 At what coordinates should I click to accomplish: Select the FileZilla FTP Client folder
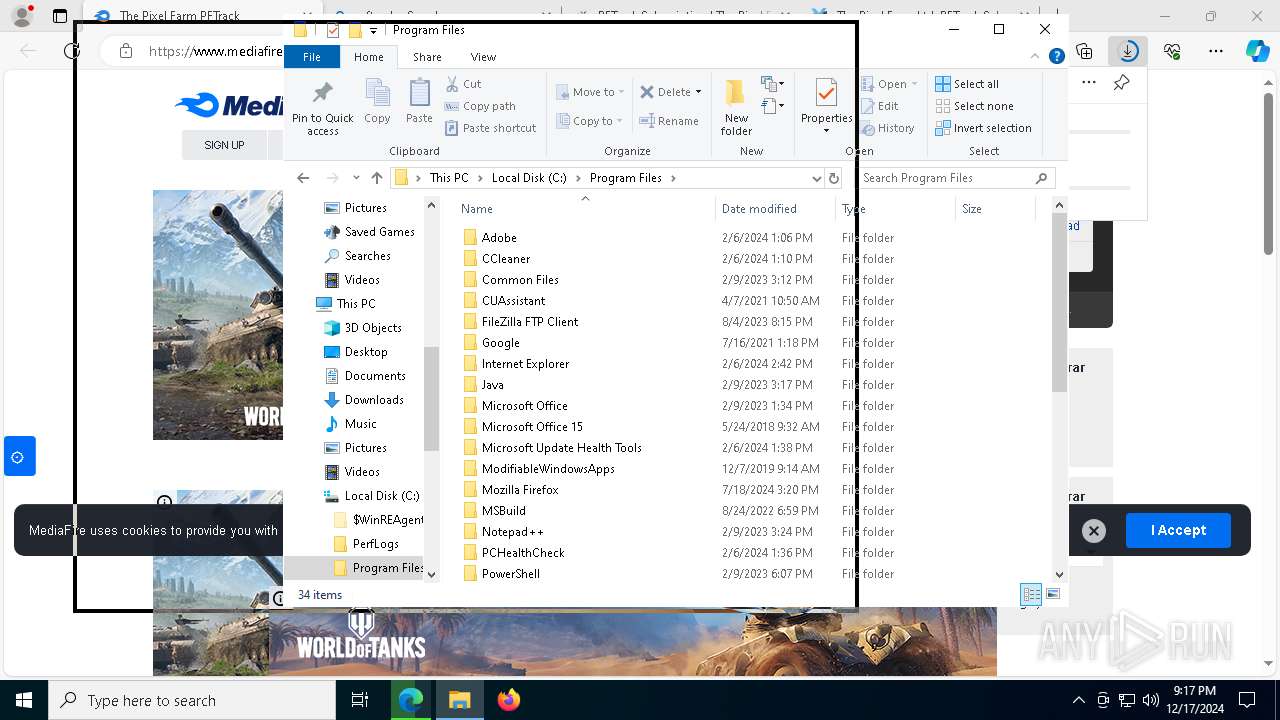pos(530,322)
